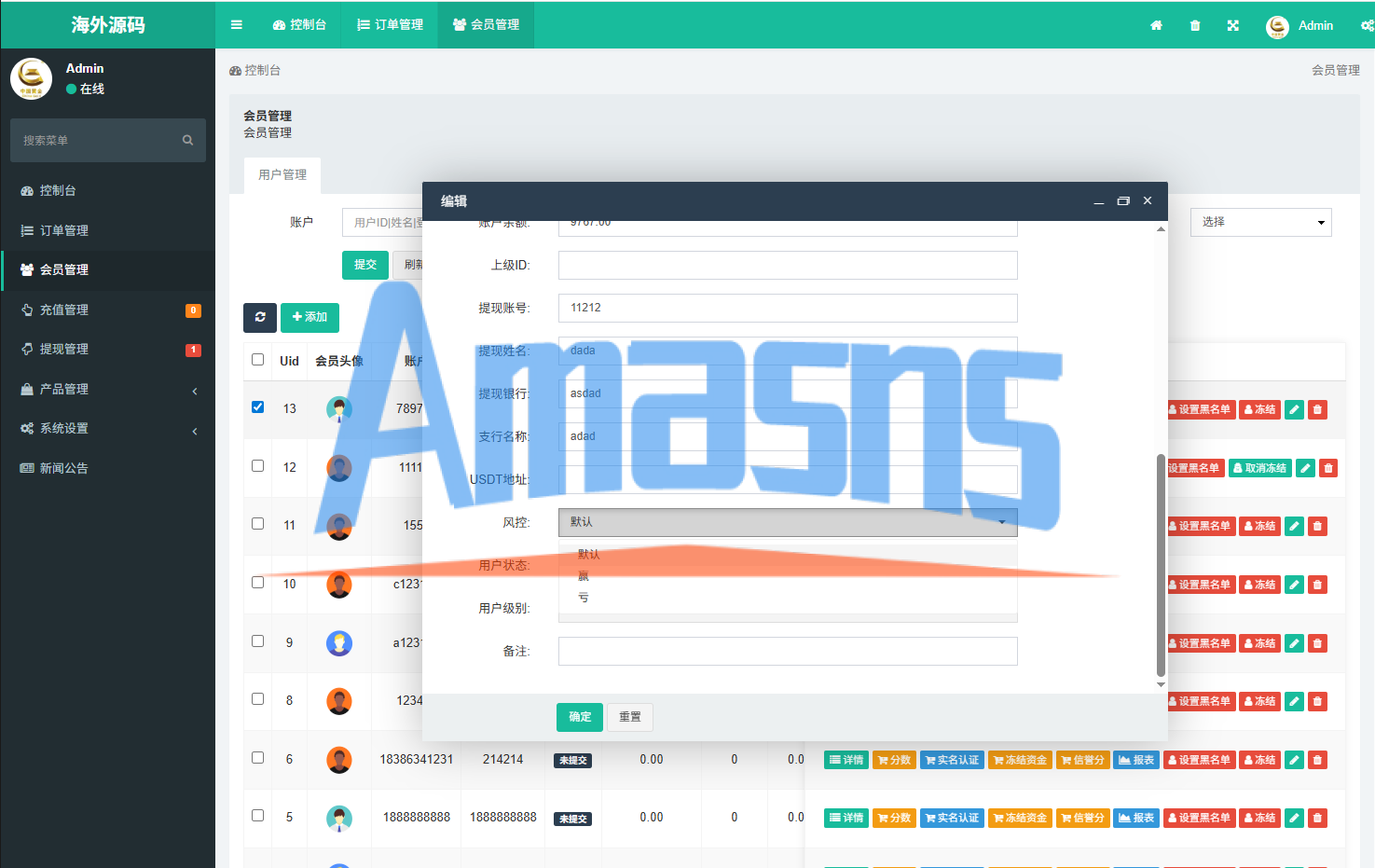Screen dimensions: 1375x868
Task: Click red delete icon for user 5
Action: [x=1317, y=819]
